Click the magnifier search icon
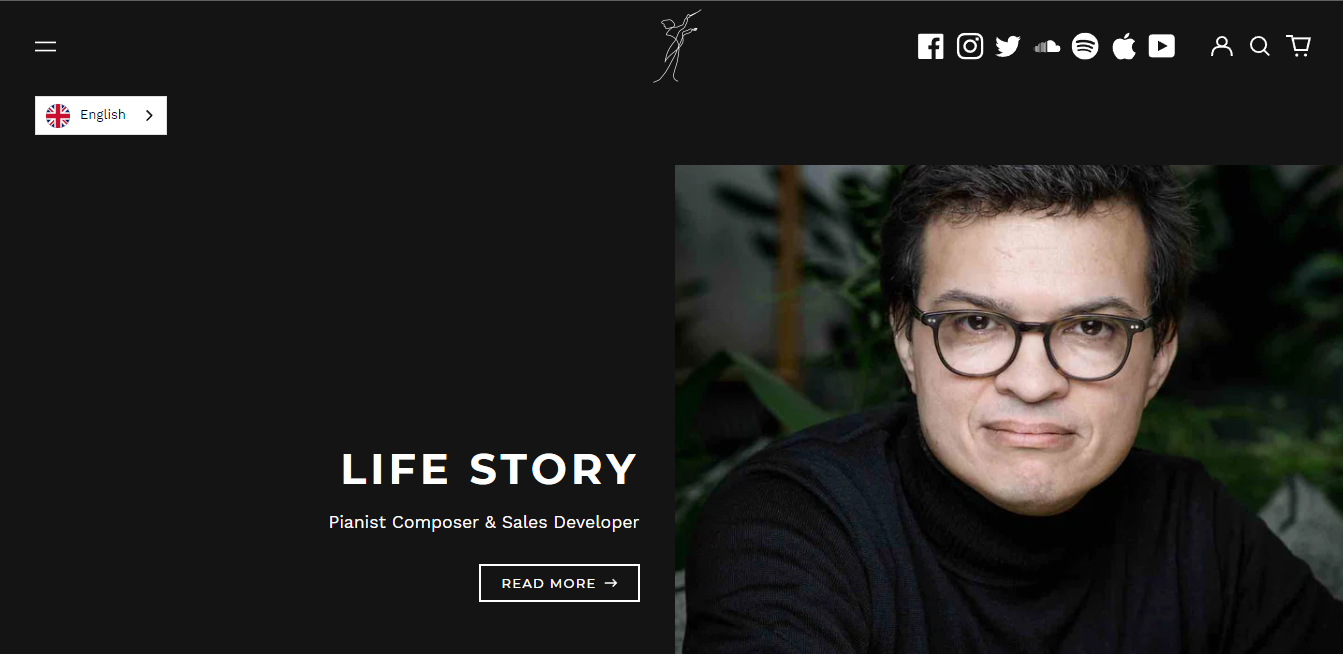1343x654 pixels. (1260, 46)
